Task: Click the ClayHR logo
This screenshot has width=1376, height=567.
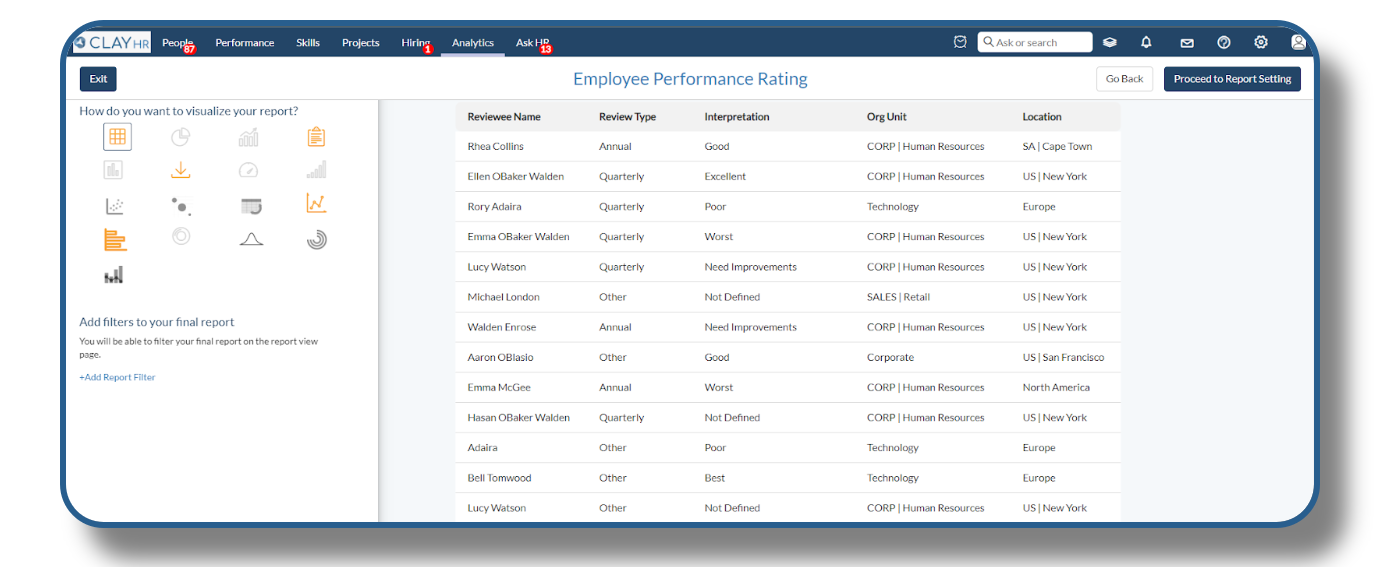Action: [x=112, y=42]
